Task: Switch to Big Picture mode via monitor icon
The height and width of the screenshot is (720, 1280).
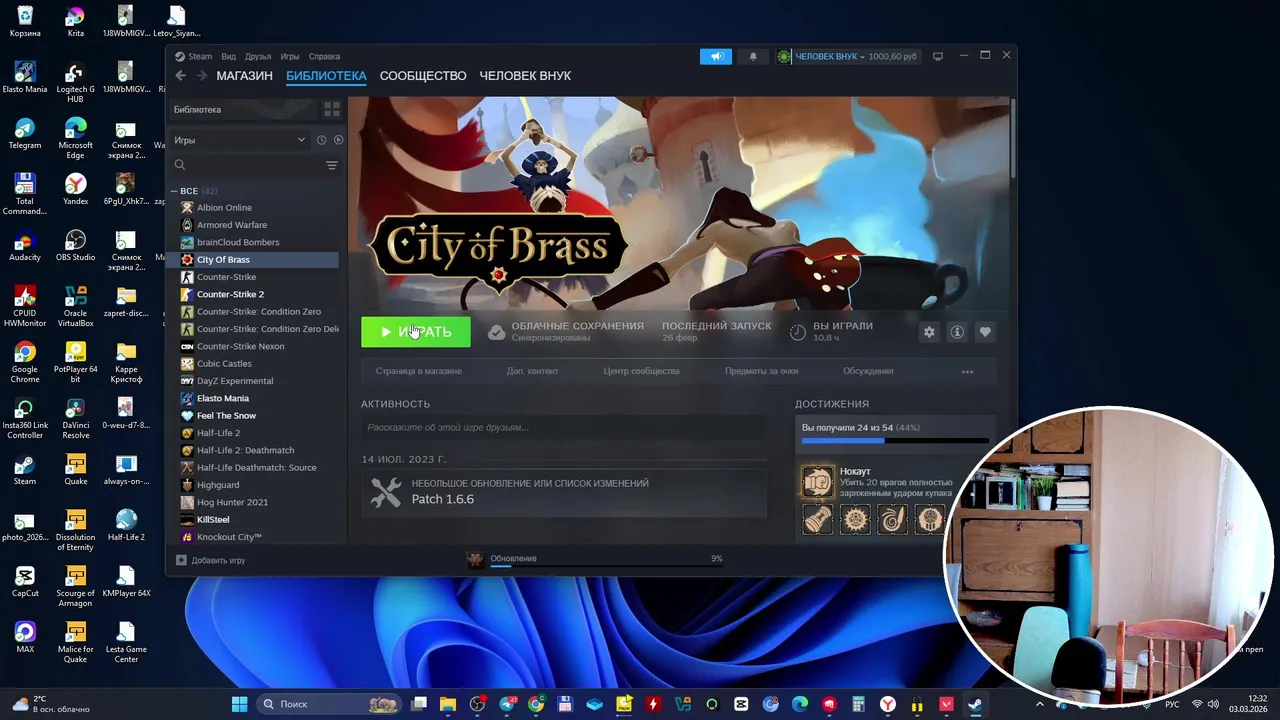Action: (937, 57)
